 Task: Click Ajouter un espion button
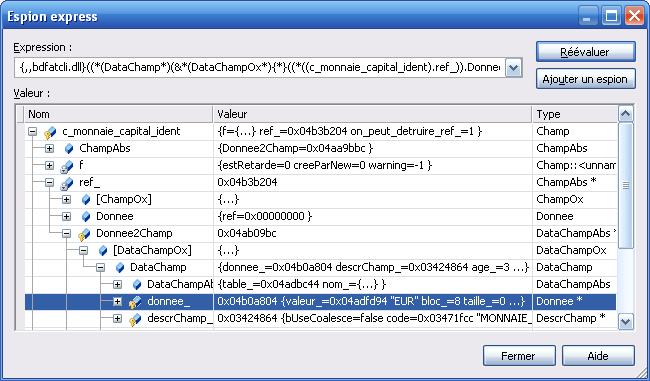585,79
